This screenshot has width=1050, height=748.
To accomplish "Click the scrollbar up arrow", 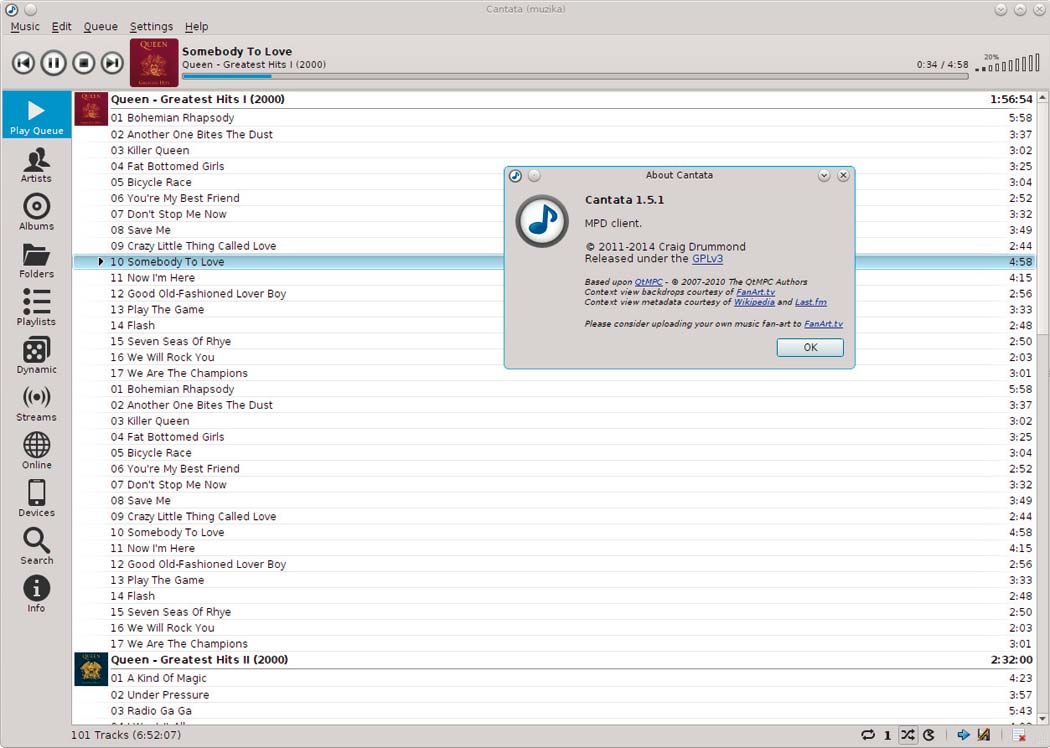I will [1042, 98].
